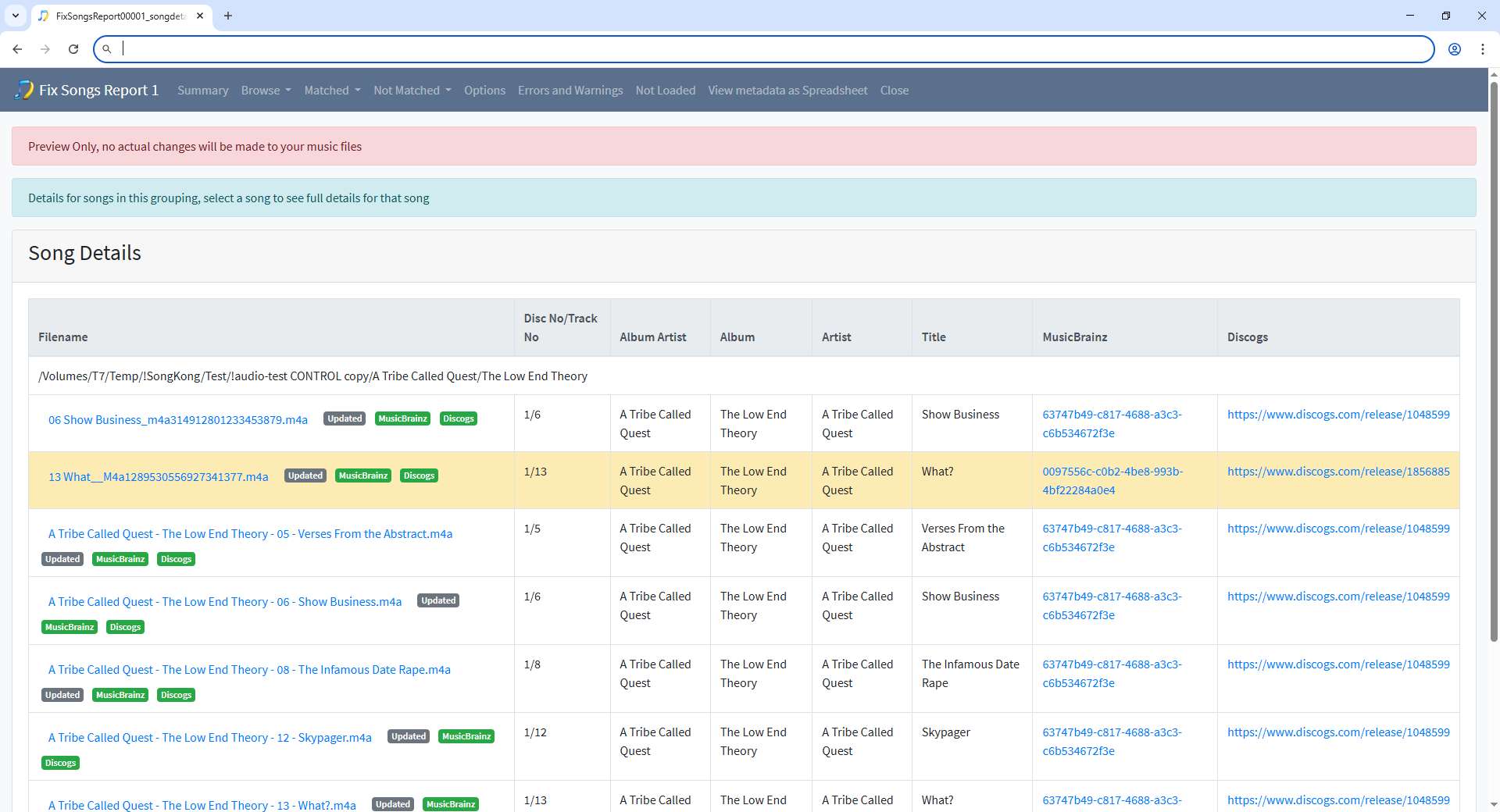Open MusicBrainz ID link in first Show Business row
The width and height of the screenshot is (1500, 812).
coord(1112,424)
